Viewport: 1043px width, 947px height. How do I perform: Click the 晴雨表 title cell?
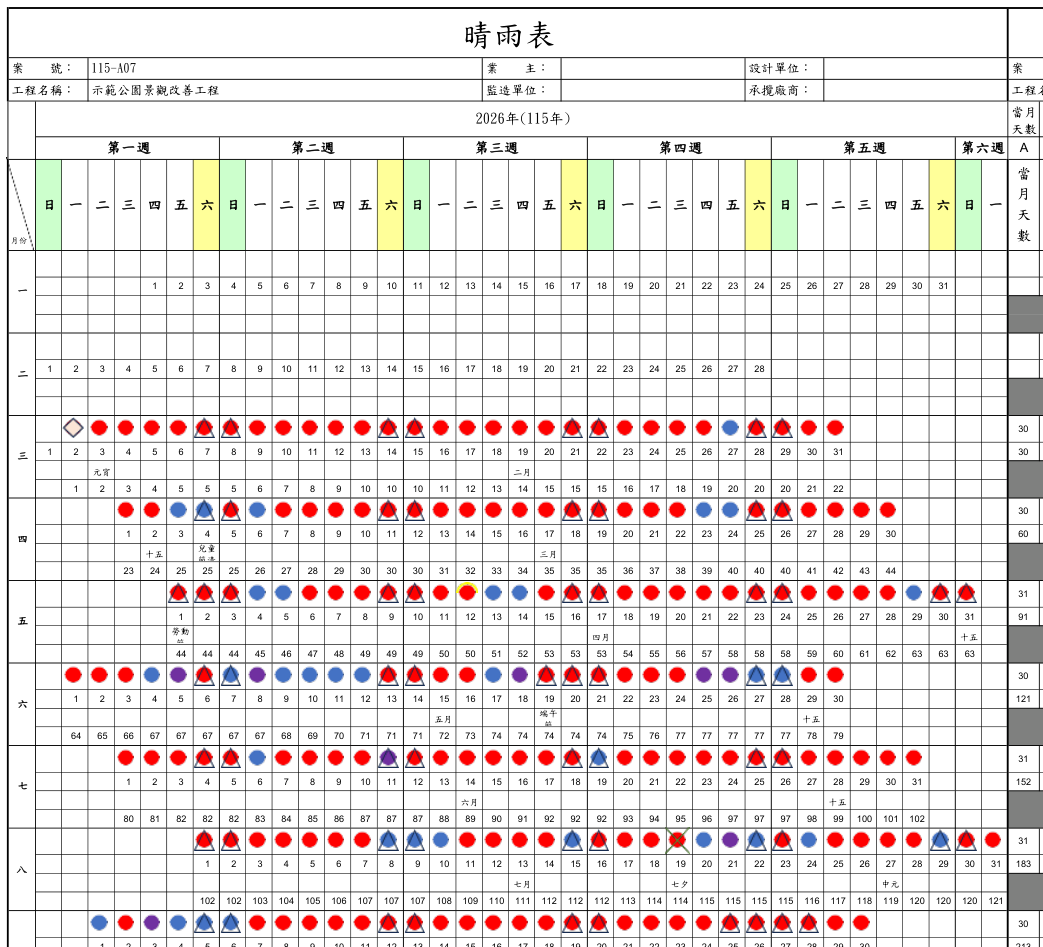508,34
